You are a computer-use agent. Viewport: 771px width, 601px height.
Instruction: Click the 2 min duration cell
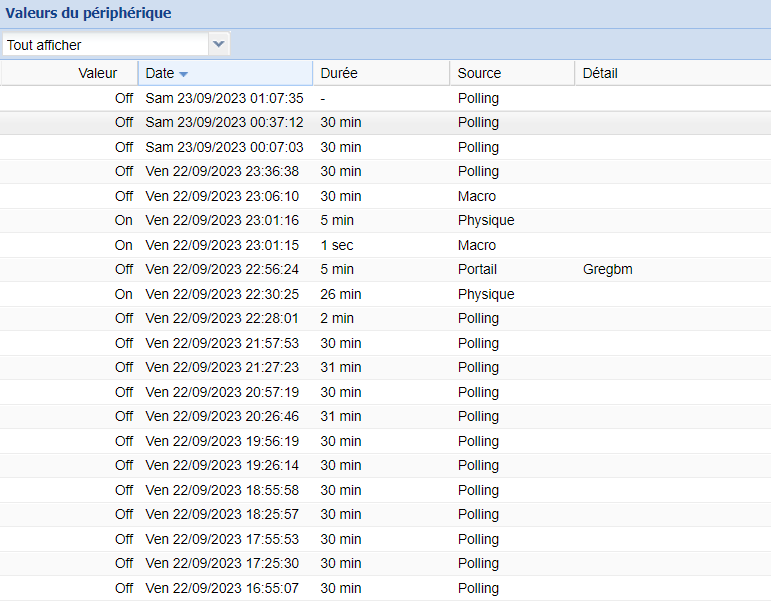[x=337, y=318]
